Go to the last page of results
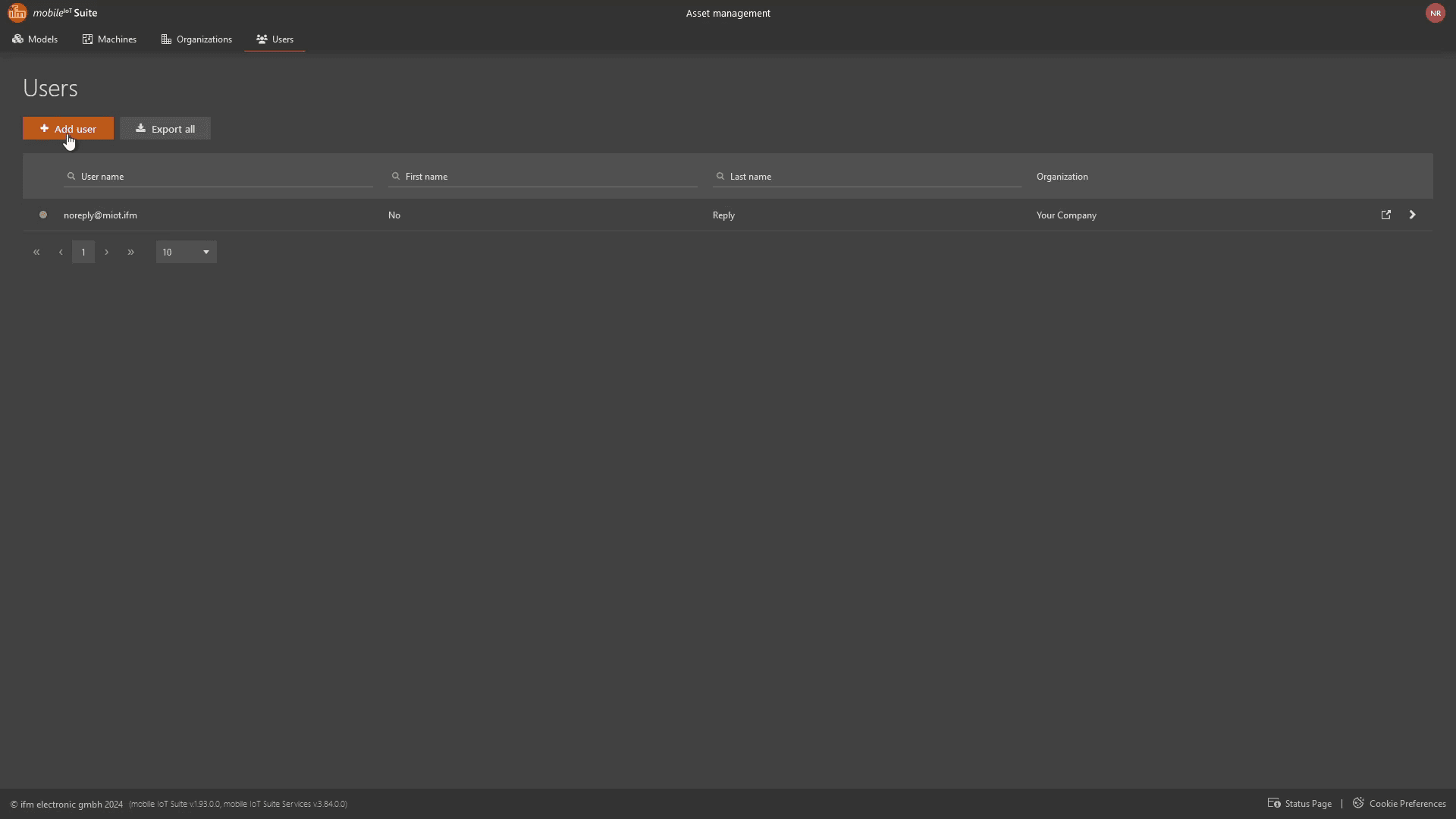 pos(130,253)
